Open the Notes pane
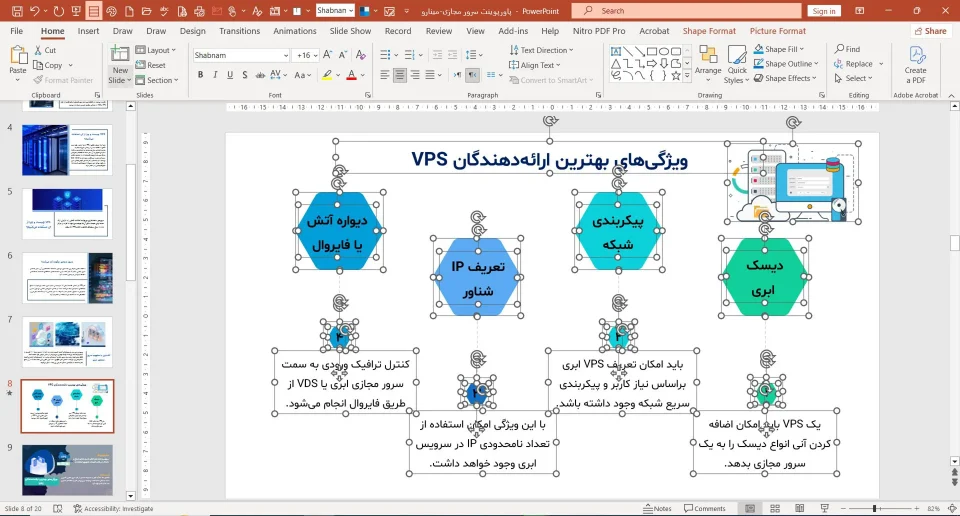The height and width of the screenshot is (516, 960). (x=657, y=509)
